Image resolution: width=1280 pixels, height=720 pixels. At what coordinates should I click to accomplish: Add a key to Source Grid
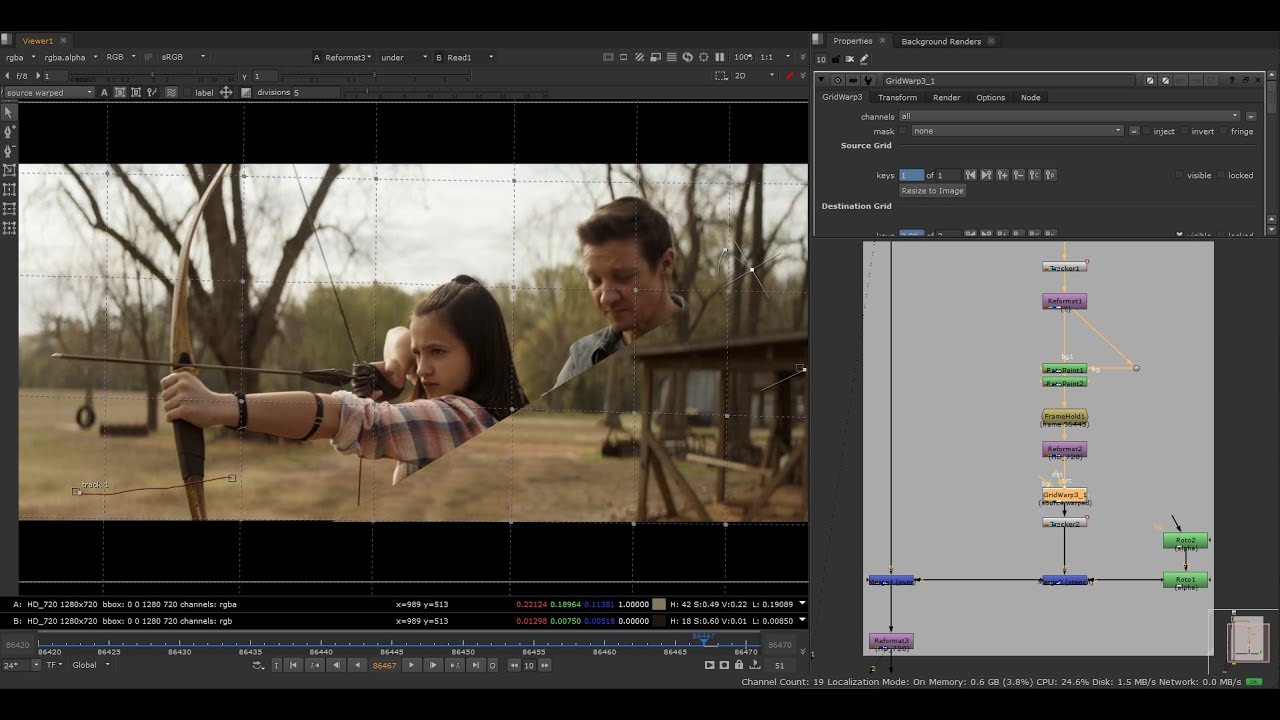tap(1002, 175)
